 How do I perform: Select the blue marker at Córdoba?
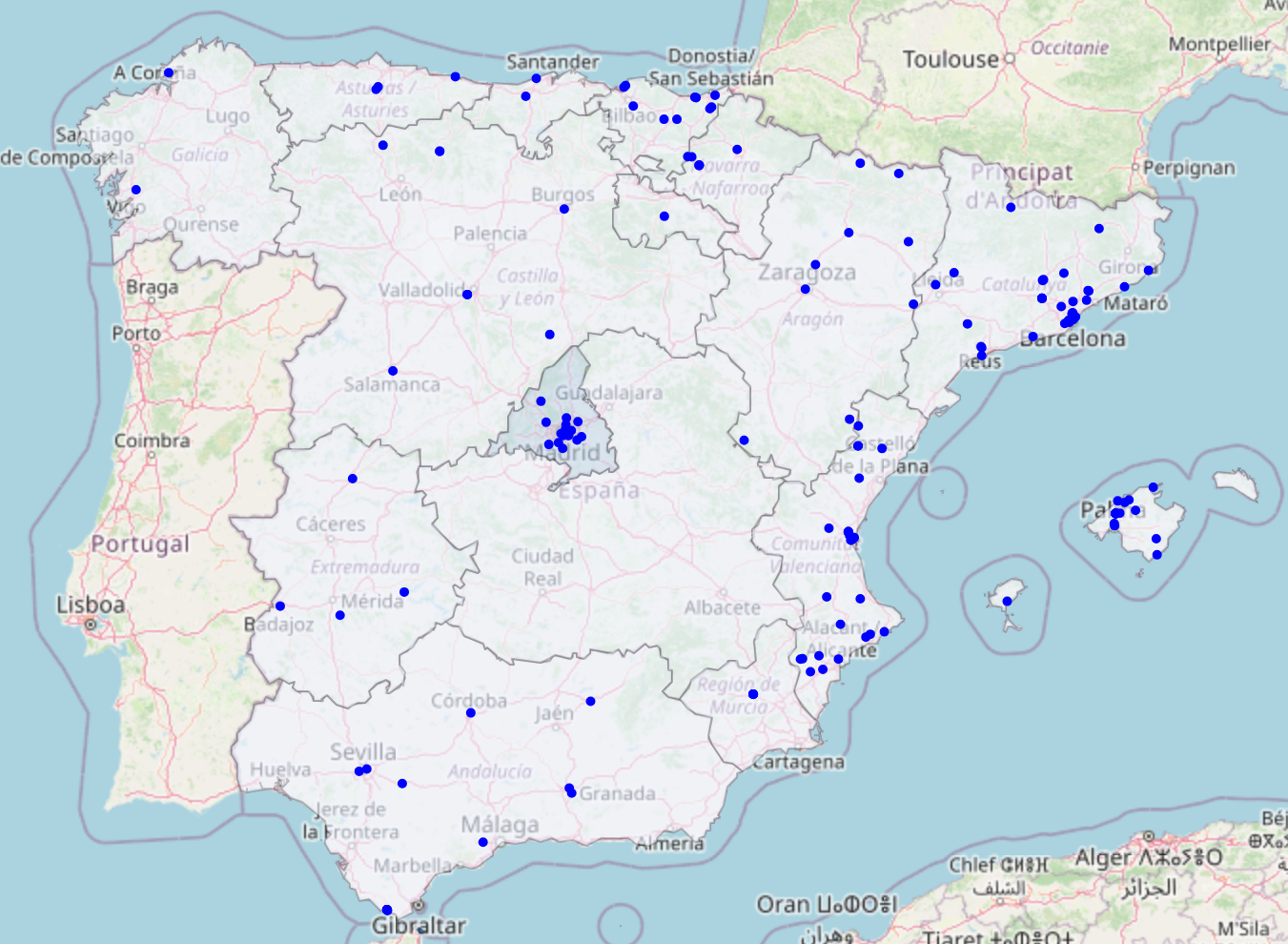tap(471, 713)
